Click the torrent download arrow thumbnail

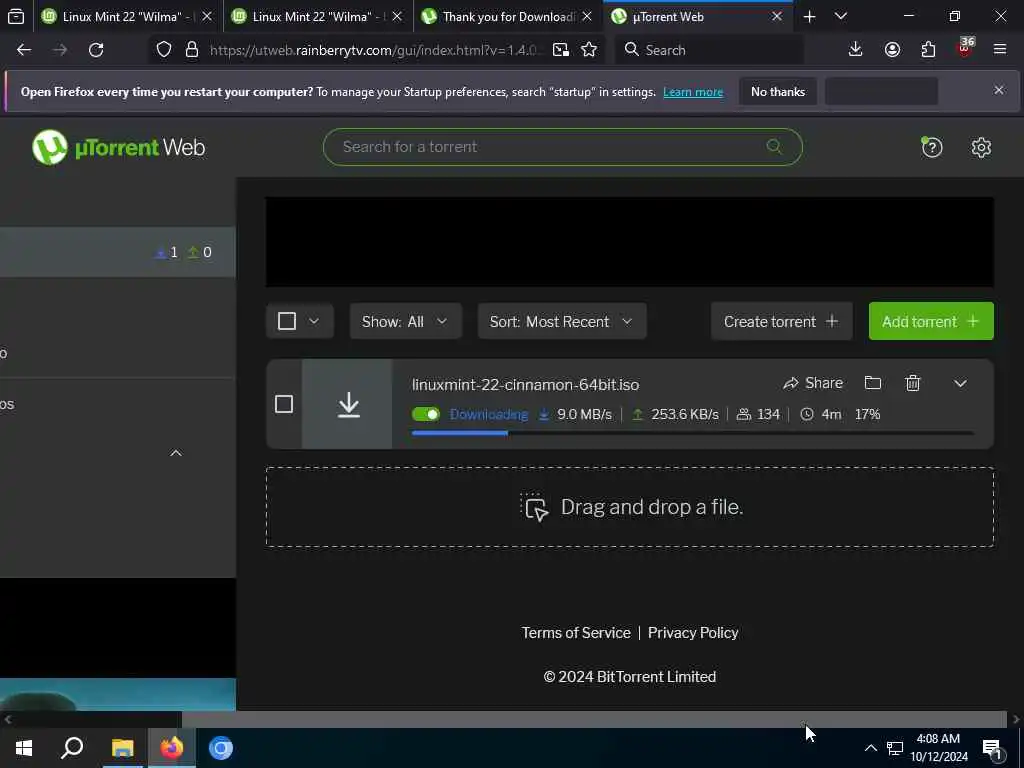click(347, 404)
